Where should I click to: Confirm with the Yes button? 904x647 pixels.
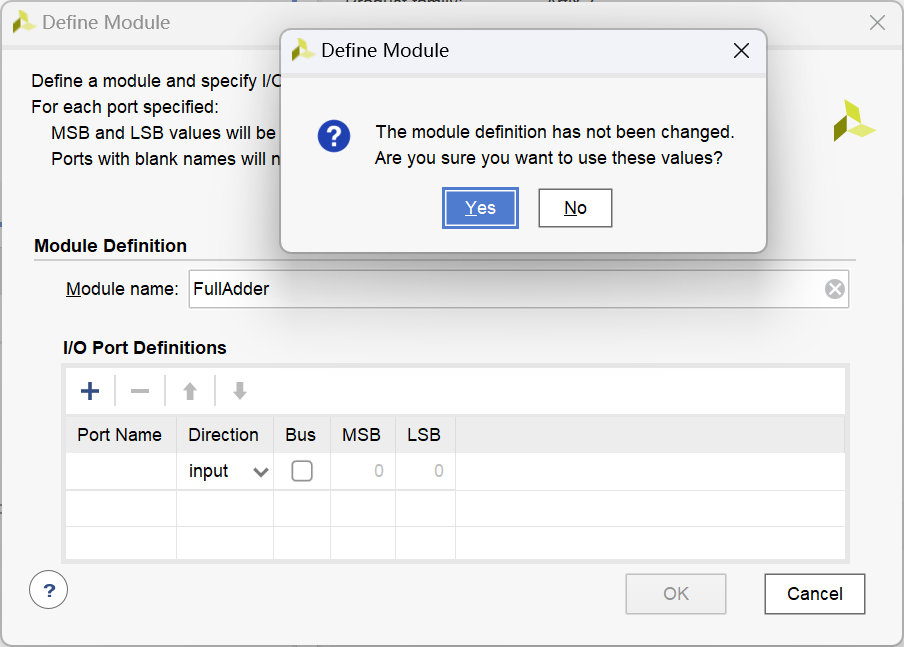pos(480,208)
